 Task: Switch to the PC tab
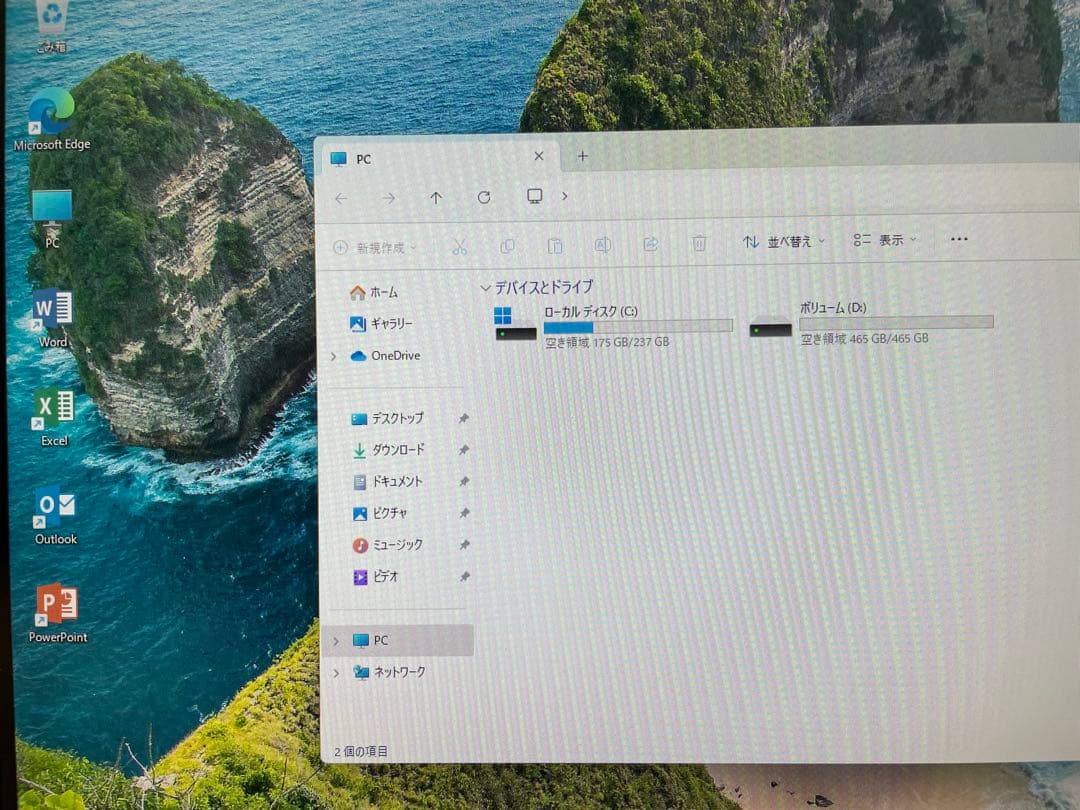pyautogui.click(x=364, y=158)
